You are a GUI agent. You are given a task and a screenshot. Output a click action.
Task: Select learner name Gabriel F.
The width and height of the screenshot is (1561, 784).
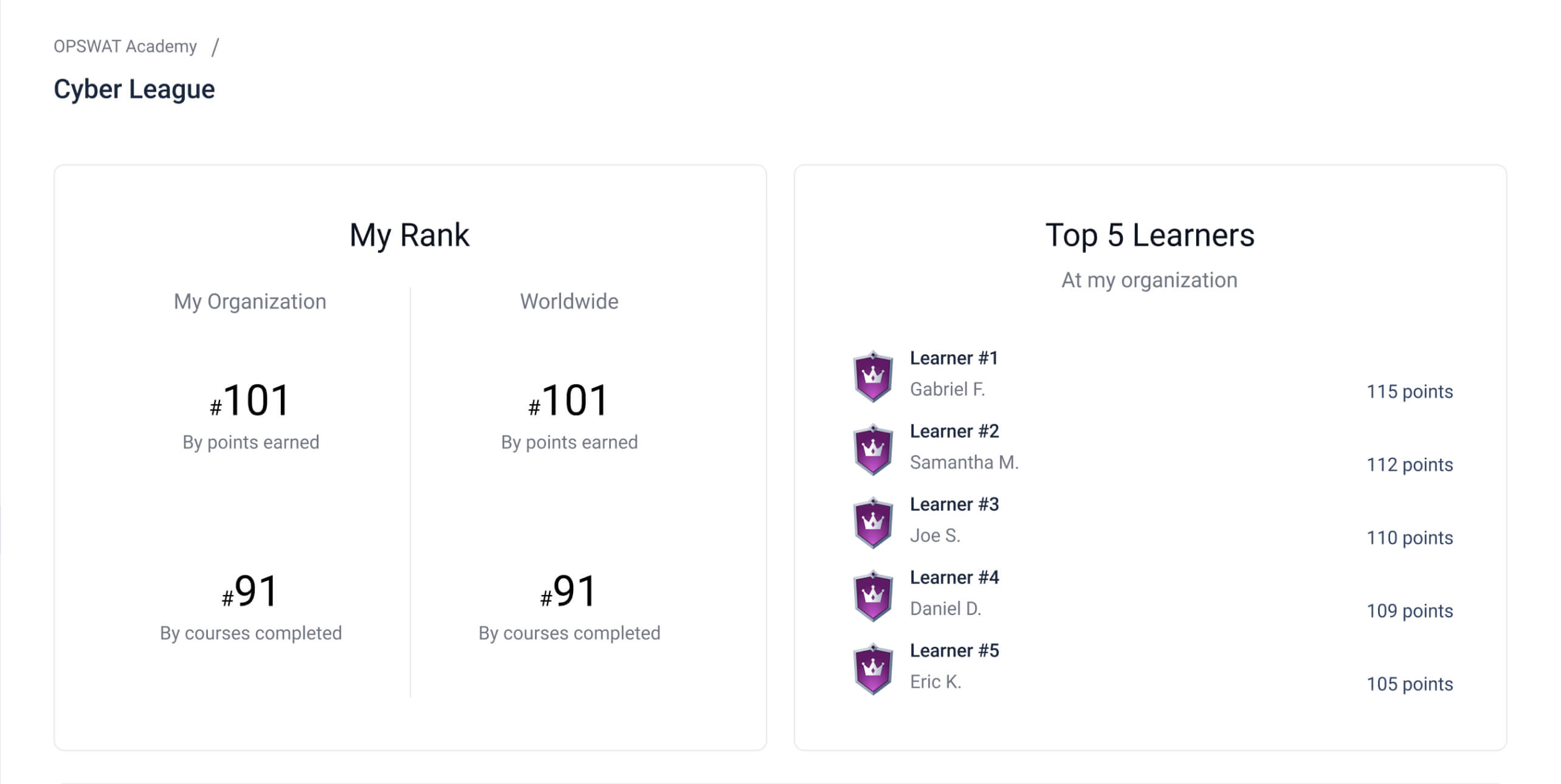[x=947, y=389]
